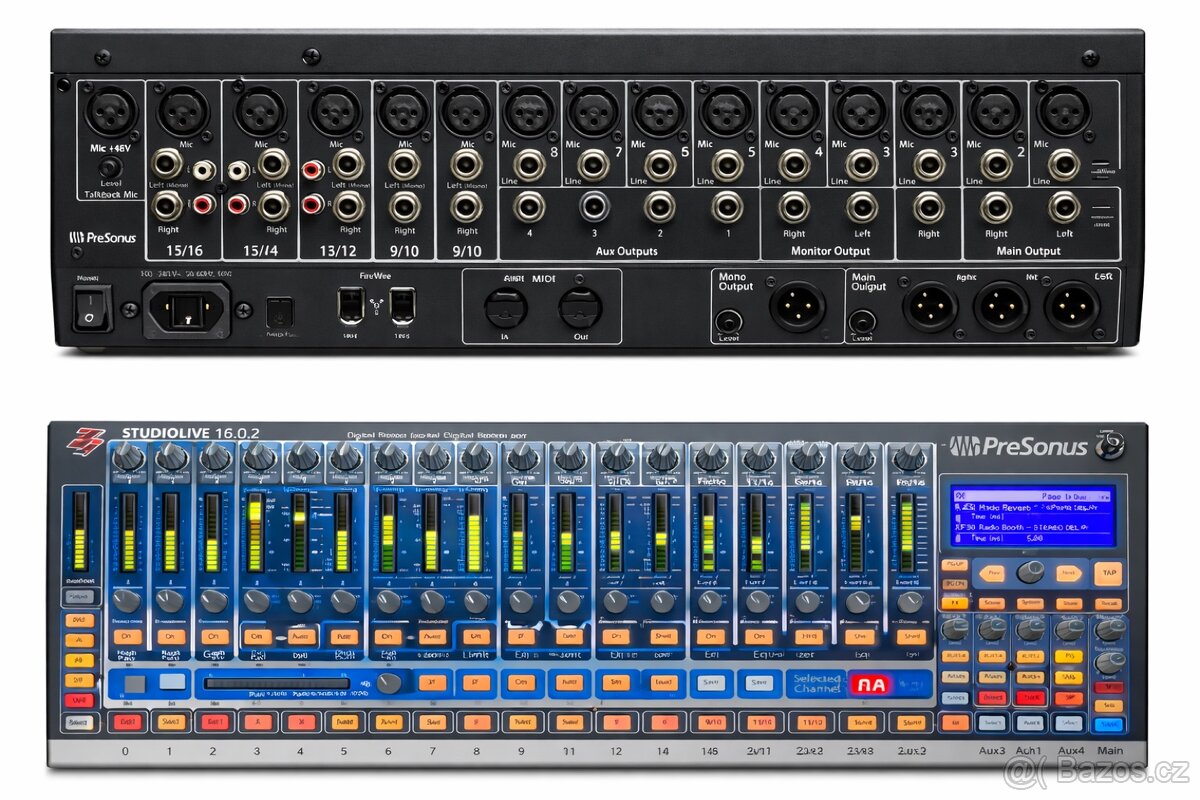The height and width of the screenshot is (800, 1200).
Task: Adjust the Mono Output Level knob
Action: point(731,321)
